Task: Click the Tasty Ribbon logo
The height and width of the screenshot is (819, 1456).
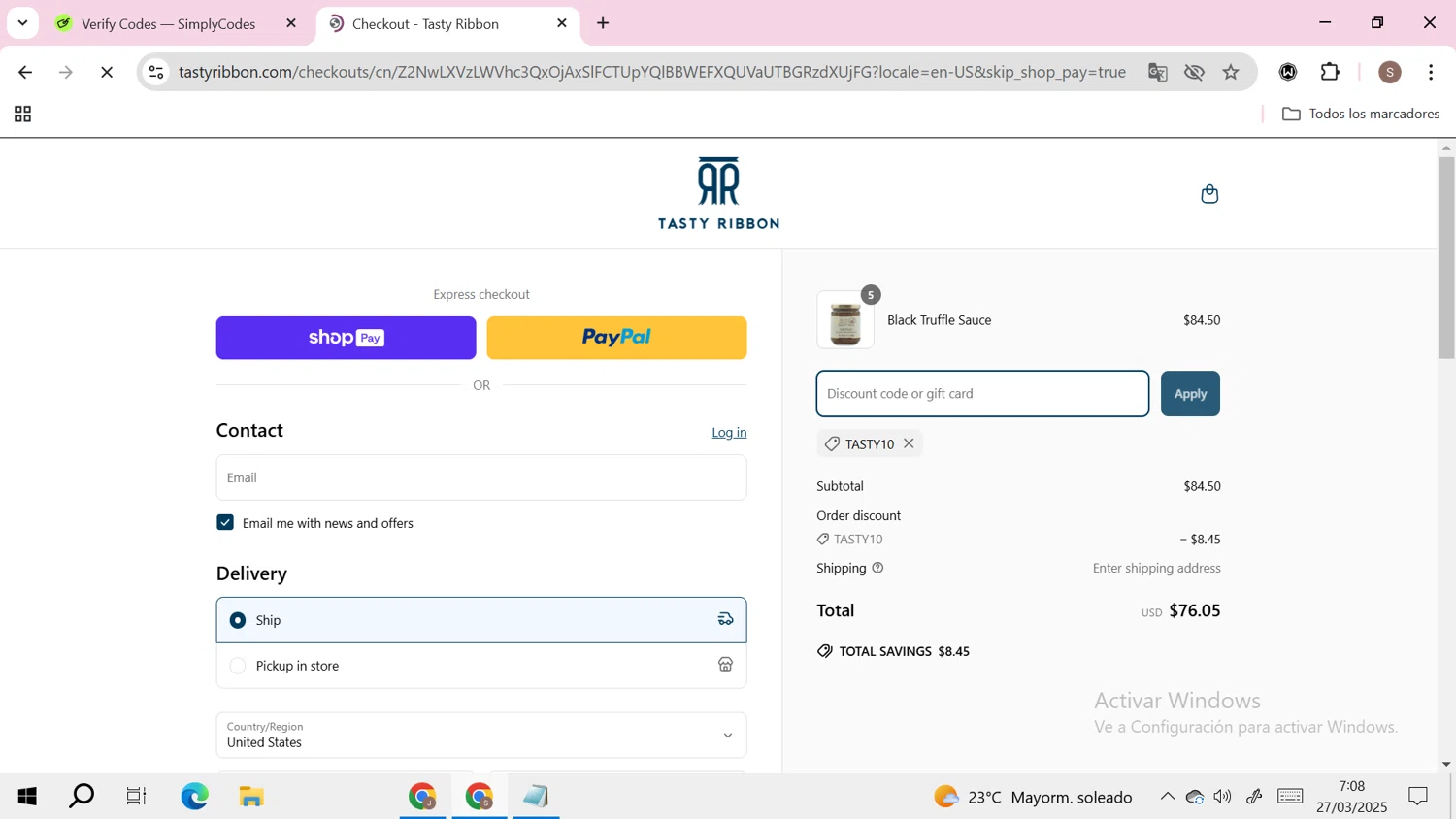Action: [718, 193]
